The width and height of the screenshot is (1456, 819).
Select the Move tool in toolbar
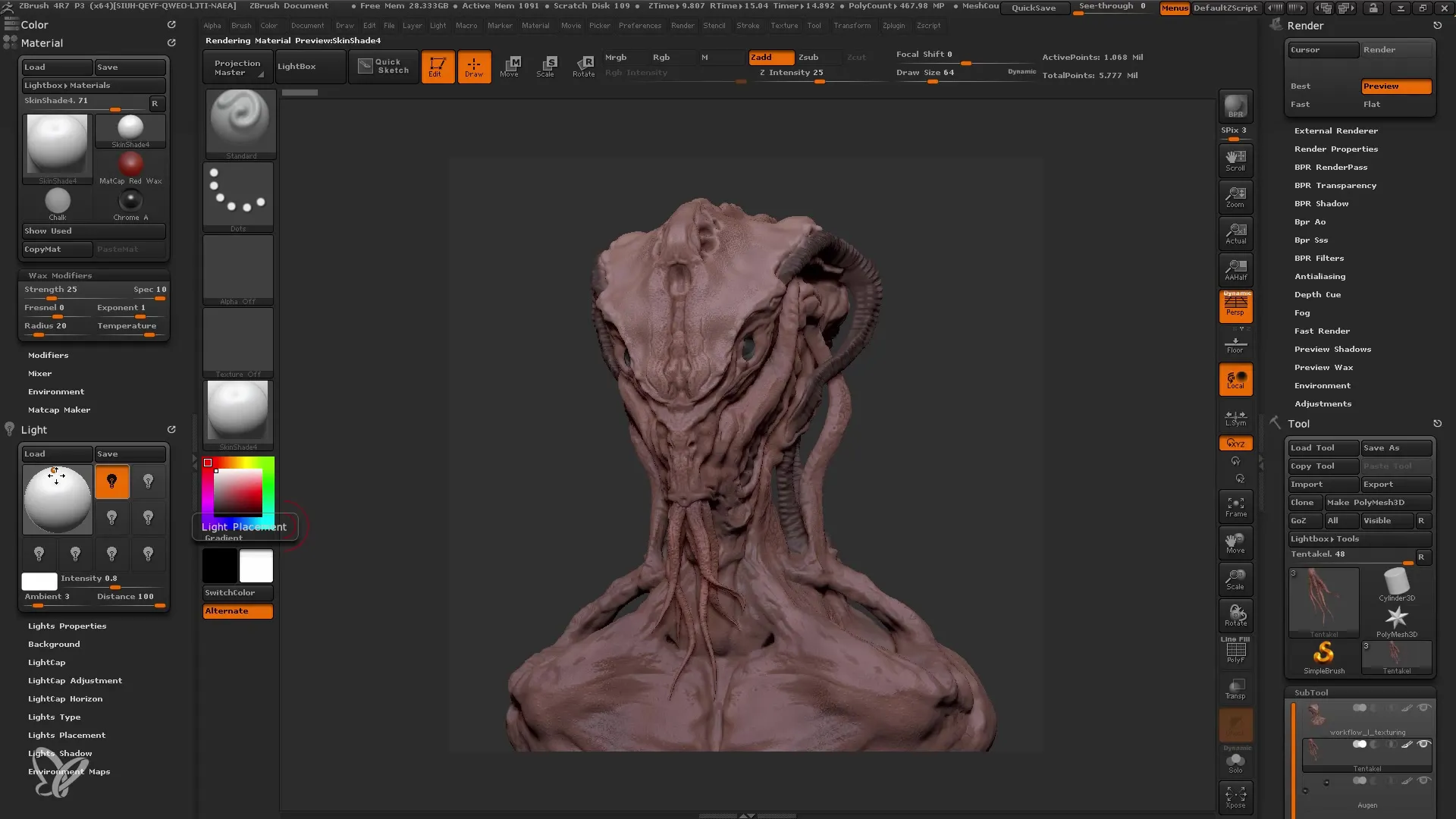pyautogui.click(x=510, y=65)
